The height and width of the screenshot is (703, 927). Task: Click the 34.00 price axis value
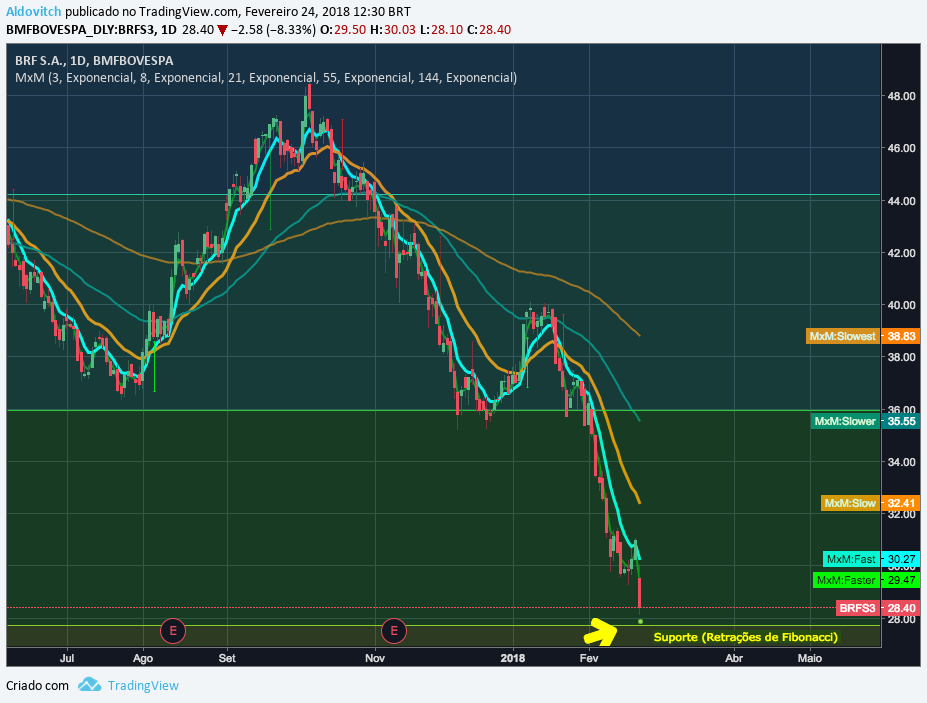901,462
